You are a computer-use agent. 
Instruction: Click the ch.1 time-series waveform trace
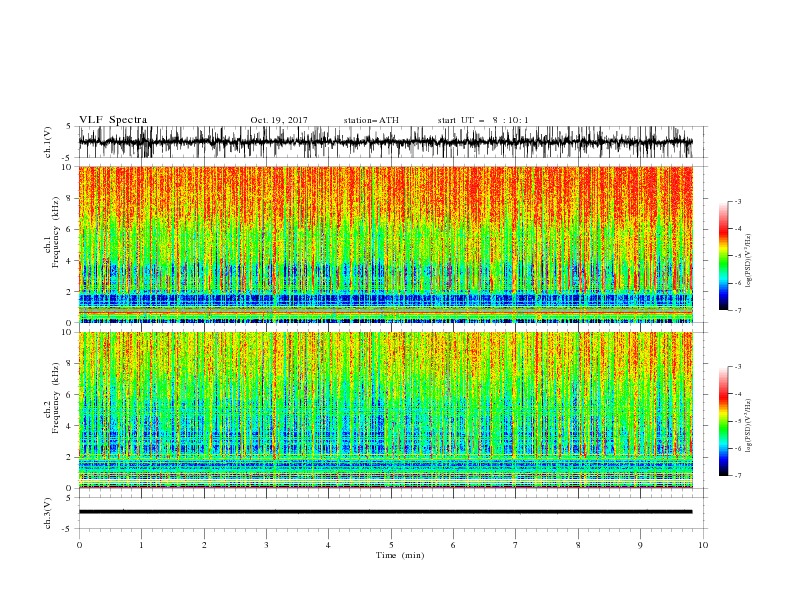coord(386,142)
